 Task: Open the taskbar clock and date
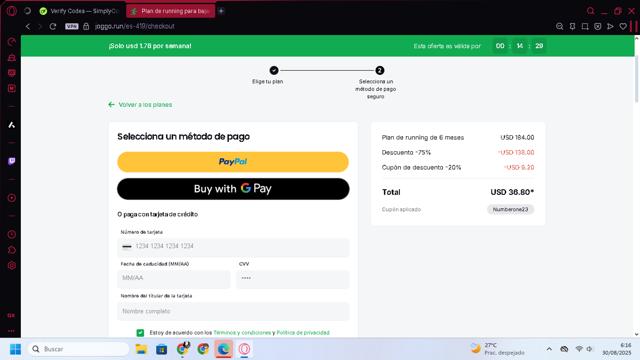[617, 349]
